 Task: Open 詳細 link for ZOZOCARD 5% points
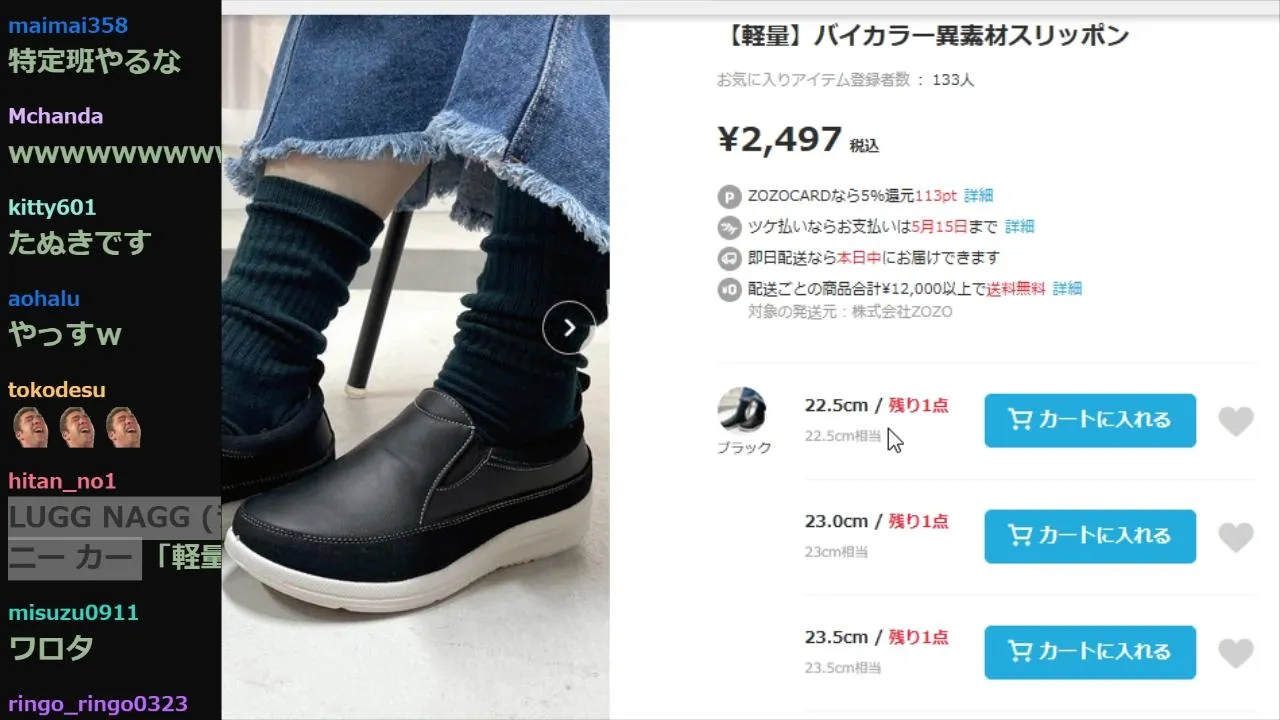point(978,195)
